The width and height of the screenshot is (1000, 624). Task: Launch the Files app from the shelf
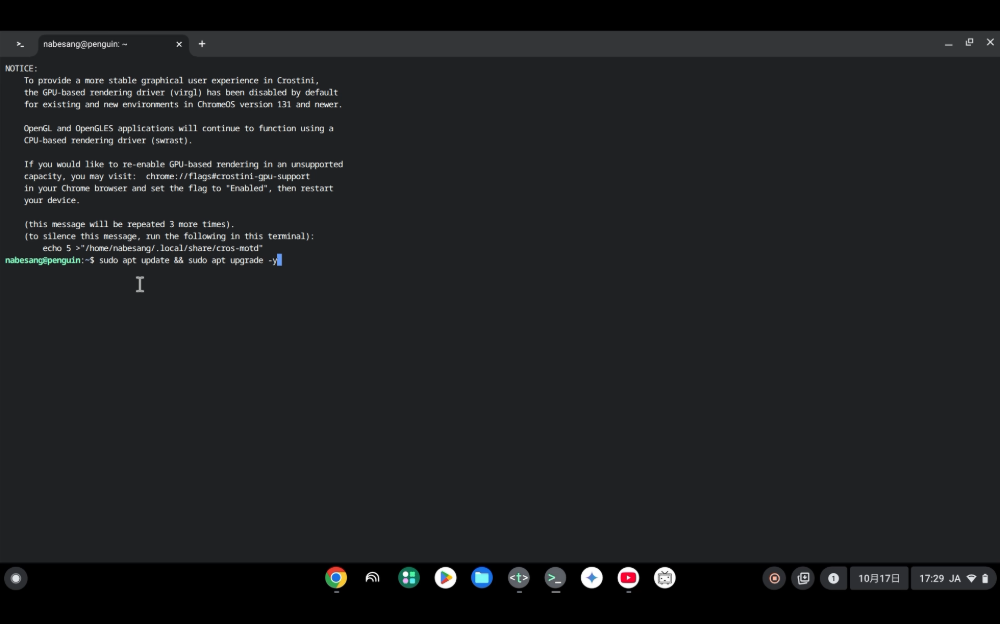click(x=481, y=578)
